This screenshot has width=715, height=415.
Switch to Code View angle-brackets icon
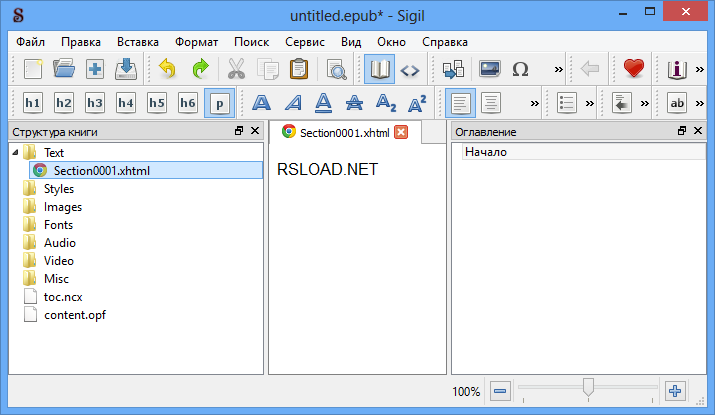pyautogui.click(x=410, y=70)
